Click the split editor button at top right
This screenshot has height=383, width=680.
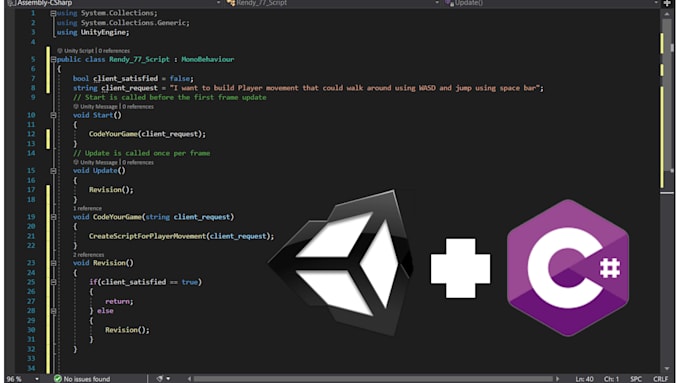pyautogui.click(x=667, y=3)
